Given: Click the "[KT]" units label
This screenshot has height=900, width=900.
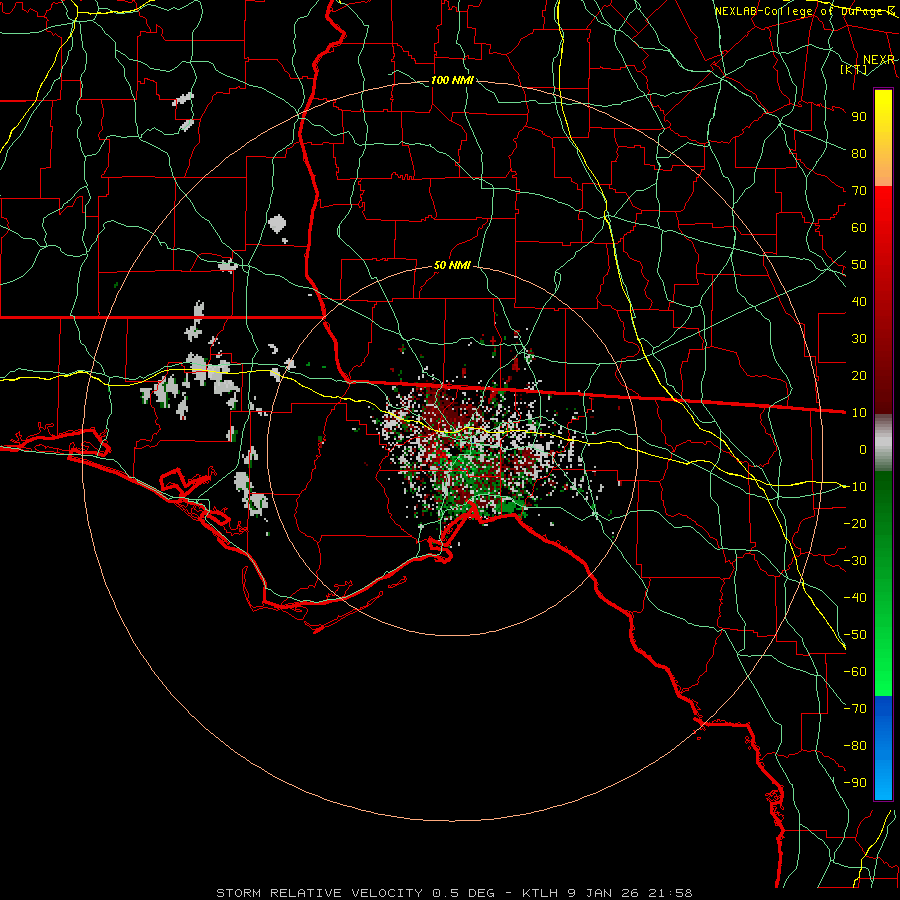Looking at the screenshot, I should click(854, 70).
